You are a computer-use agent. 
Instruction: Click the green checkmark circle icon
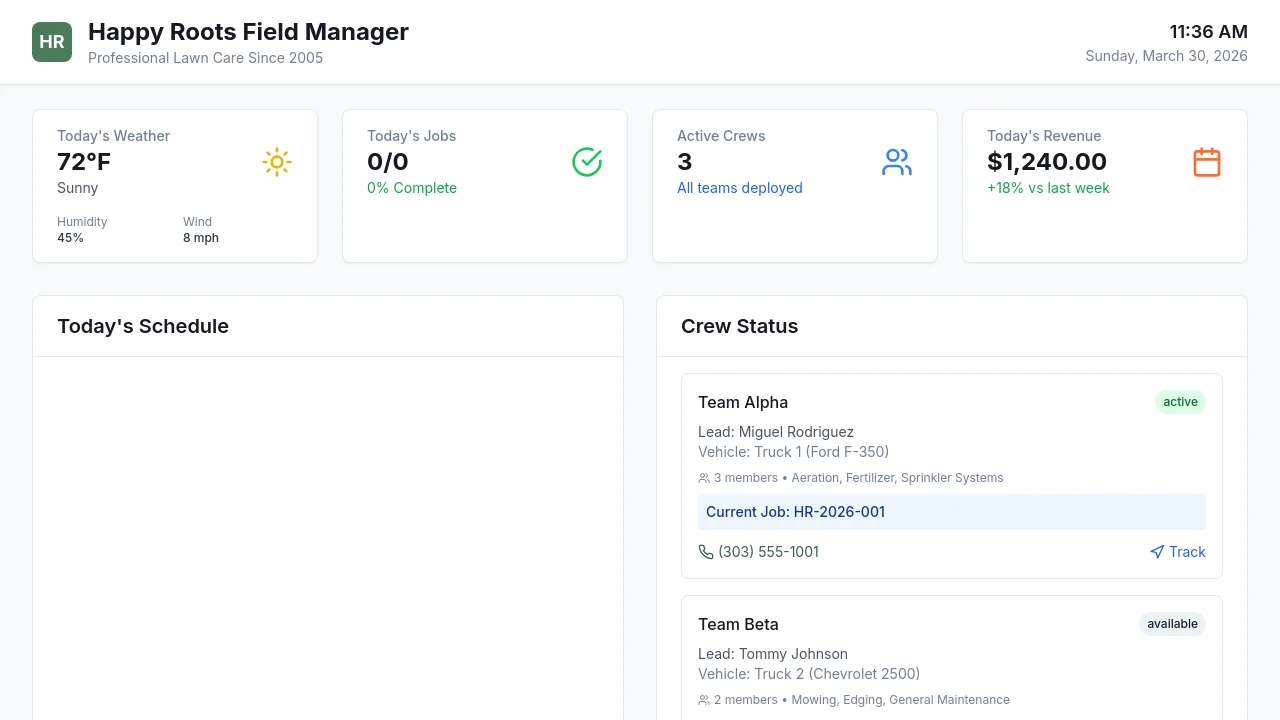[587, 162]
